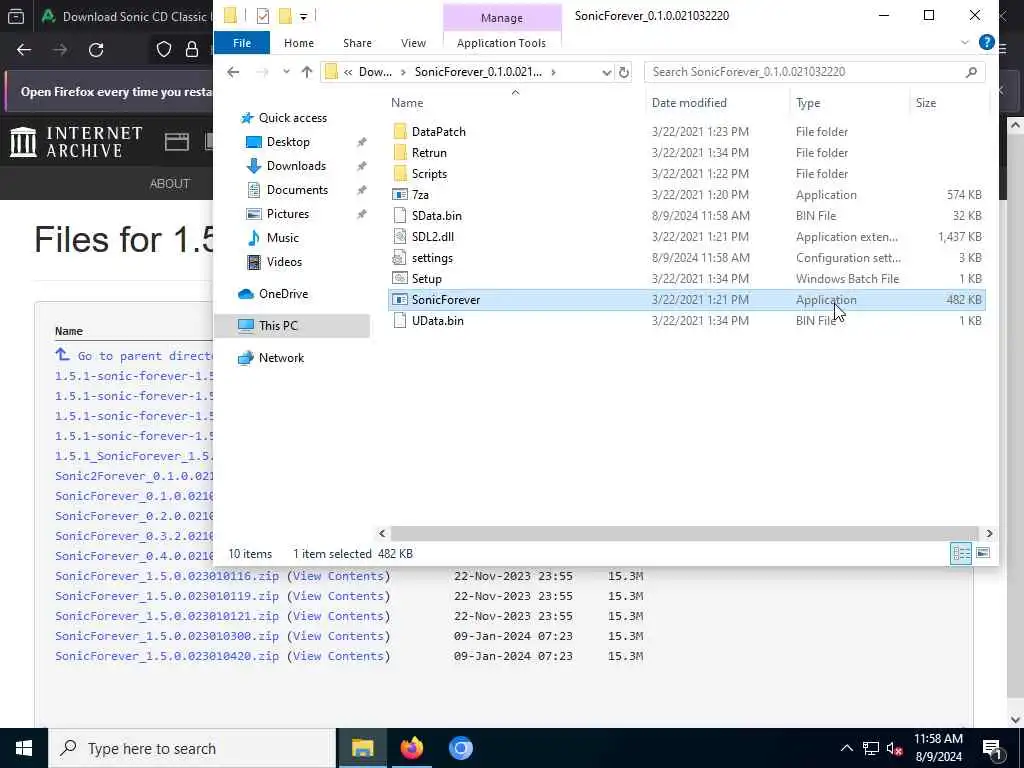Open Go to parent directory link

(x=134, y=355)
